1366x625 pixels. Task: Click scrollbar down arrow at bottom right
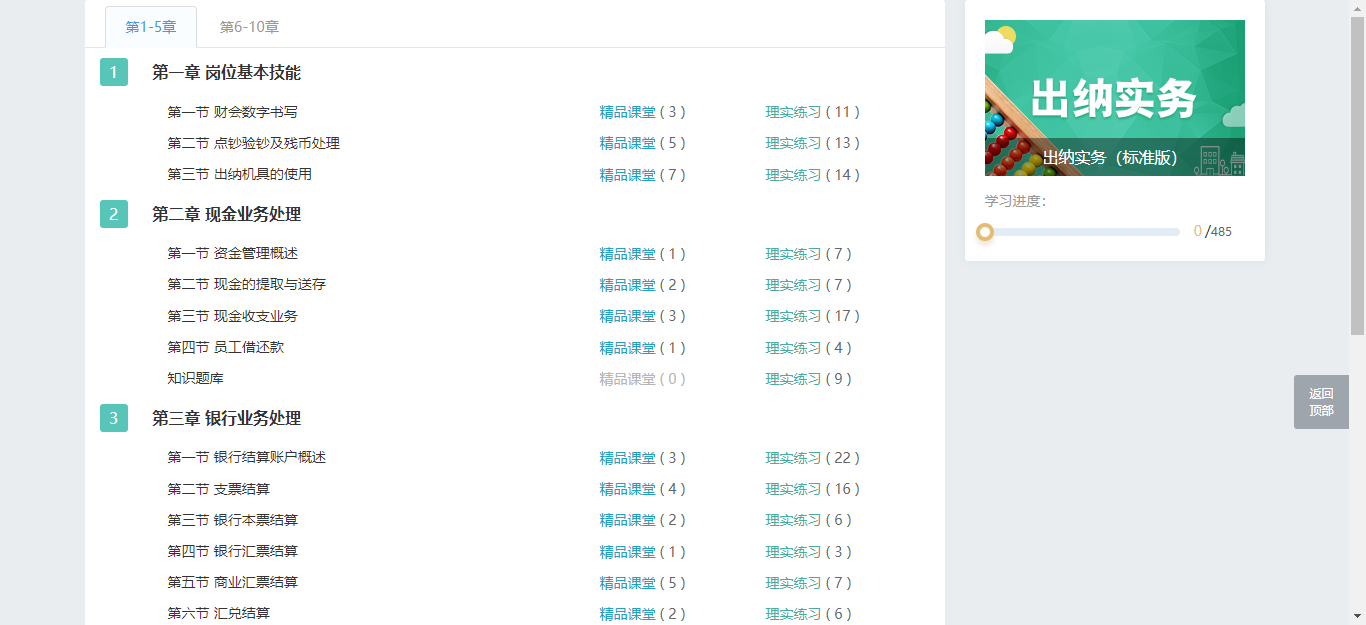1357,616
